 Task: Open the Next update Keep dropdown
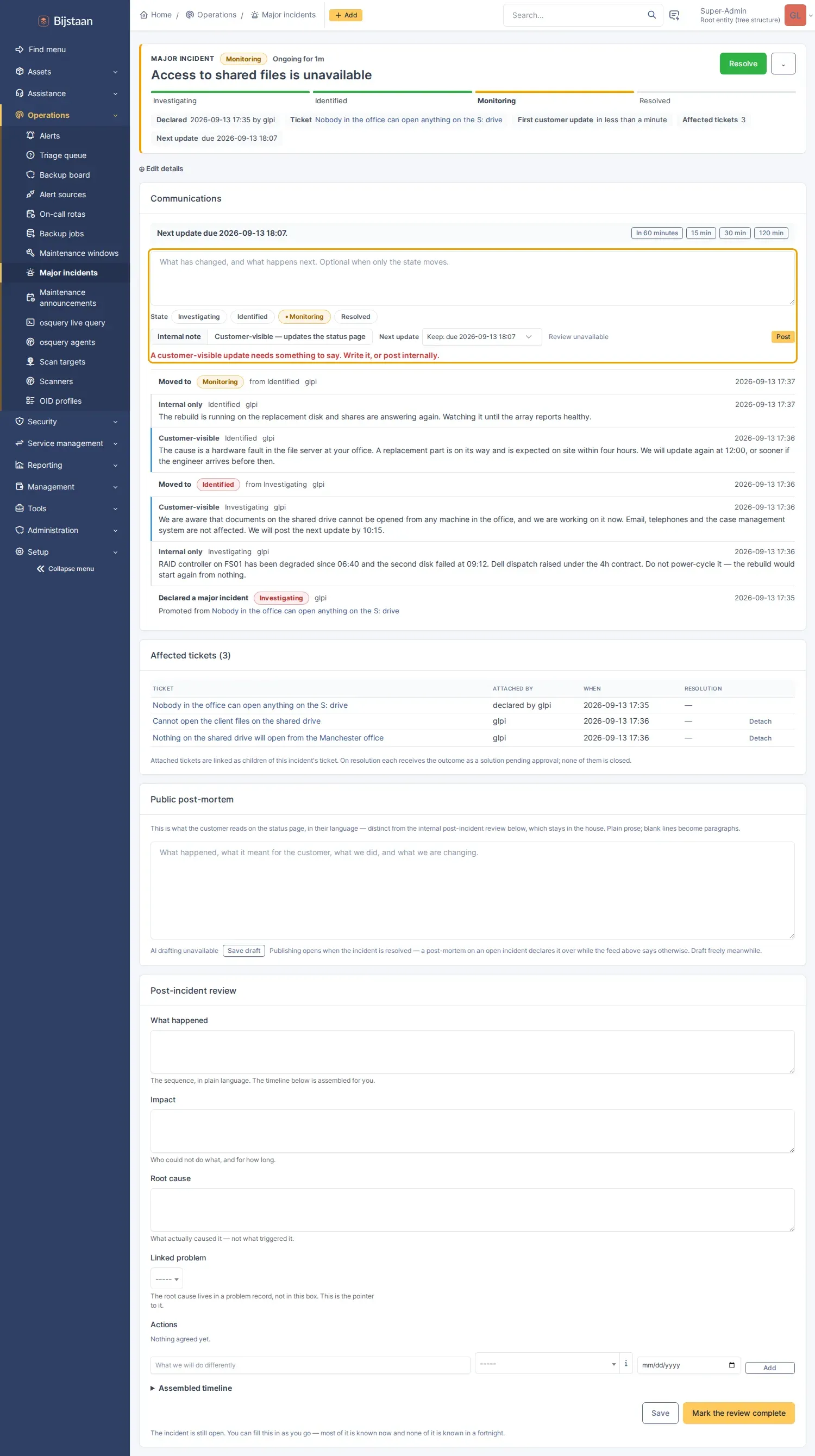point(481,337)
